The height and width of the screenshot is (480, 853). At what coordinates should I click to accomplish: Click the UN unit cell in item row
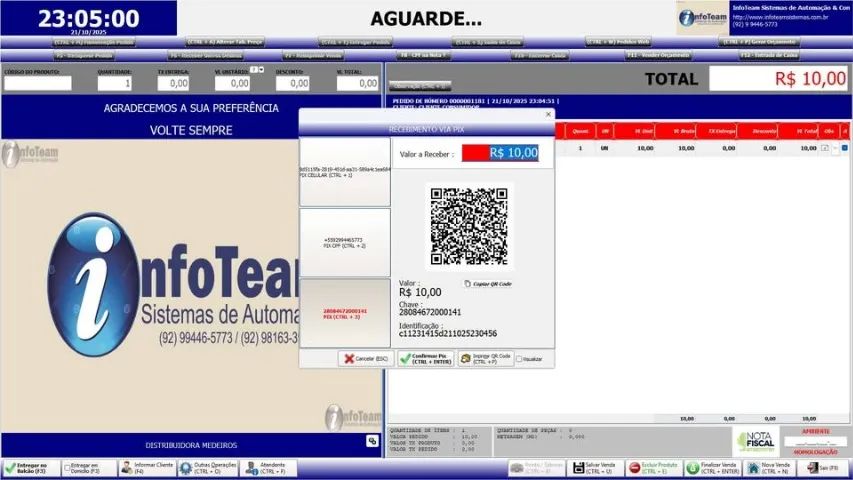click(x=604, y=148)
